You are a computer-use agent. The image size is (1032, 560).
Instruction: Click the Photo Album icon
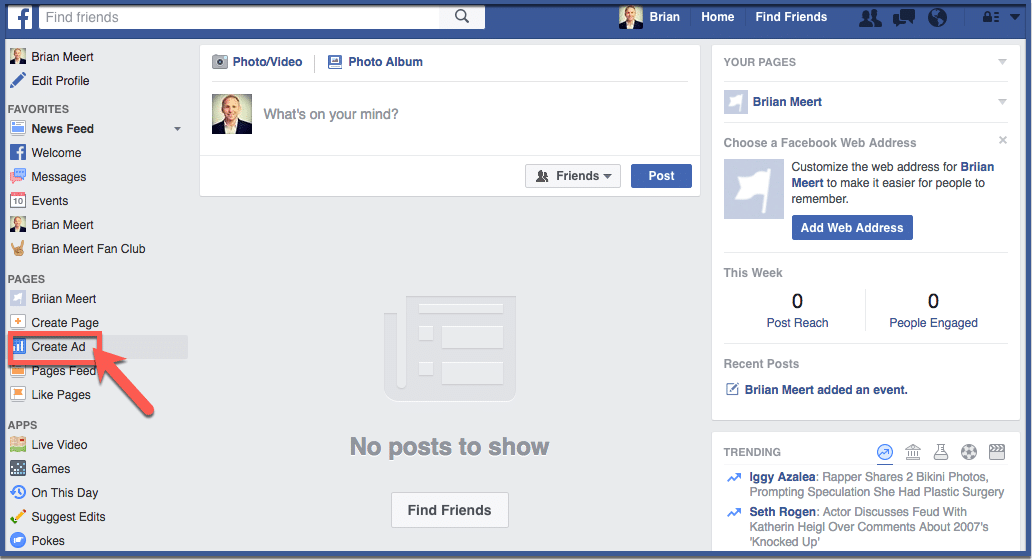(335, 62)
